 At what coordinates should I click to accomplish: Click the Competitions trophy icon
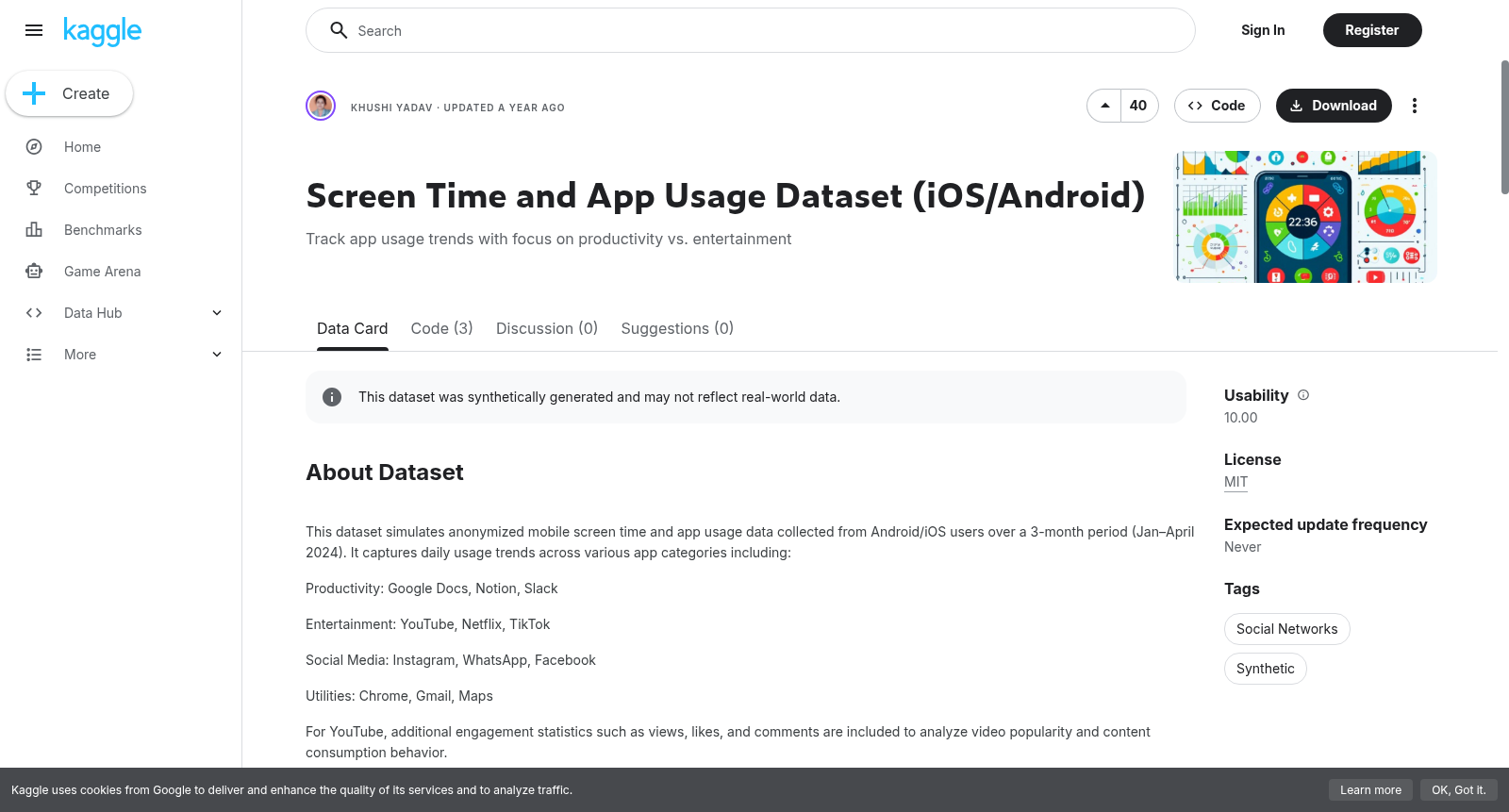[34, 189]
